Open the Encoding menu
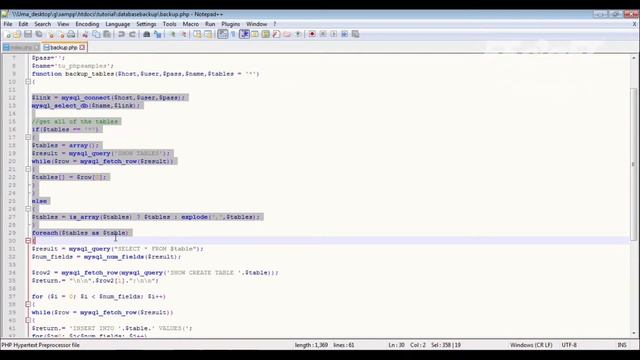640x360 pixels. coord(87,24)
